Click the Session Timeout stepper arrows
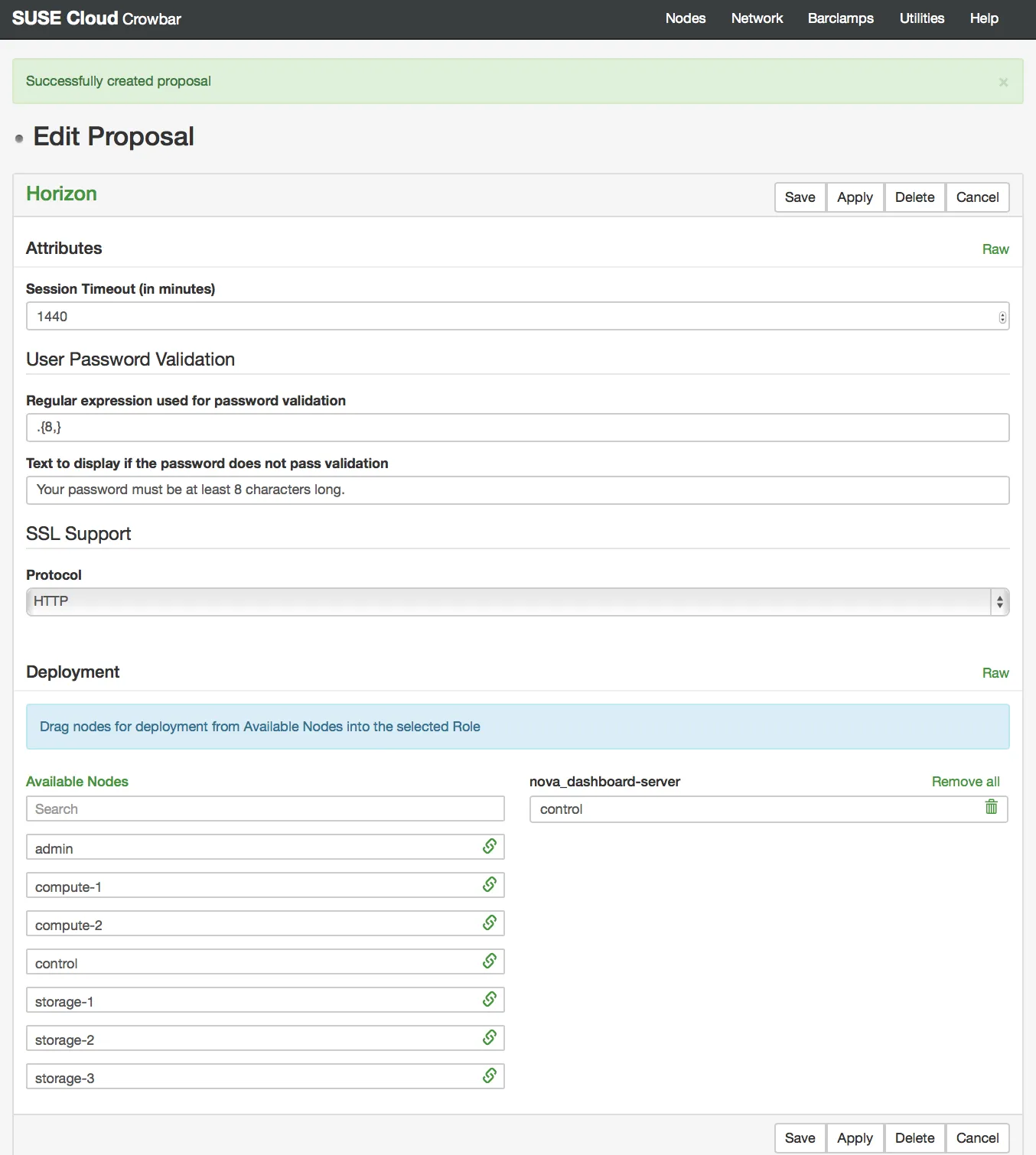 [1002, 317]
